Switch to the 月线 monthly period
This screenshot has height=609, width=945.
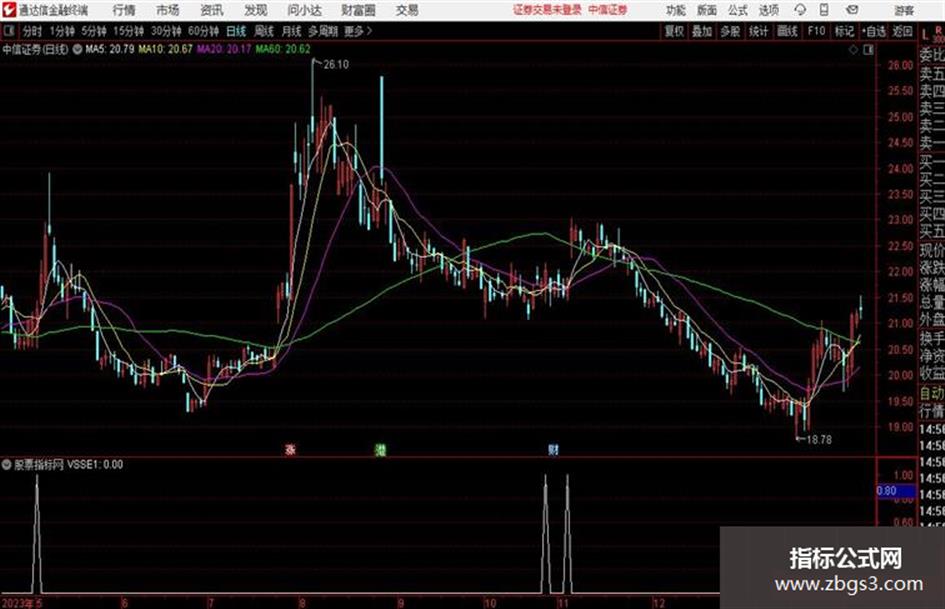coord(292,31)
